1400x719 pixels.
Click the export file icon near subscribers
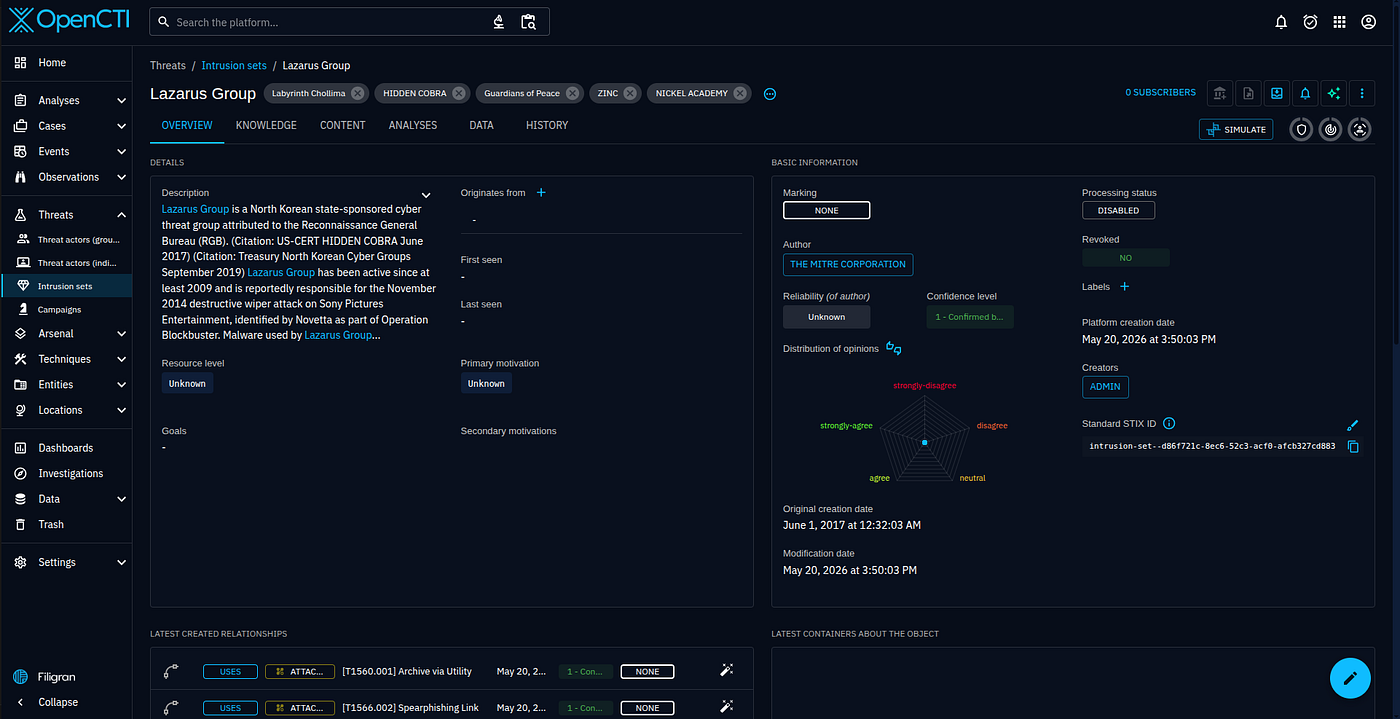click(x=1248, y=93)
